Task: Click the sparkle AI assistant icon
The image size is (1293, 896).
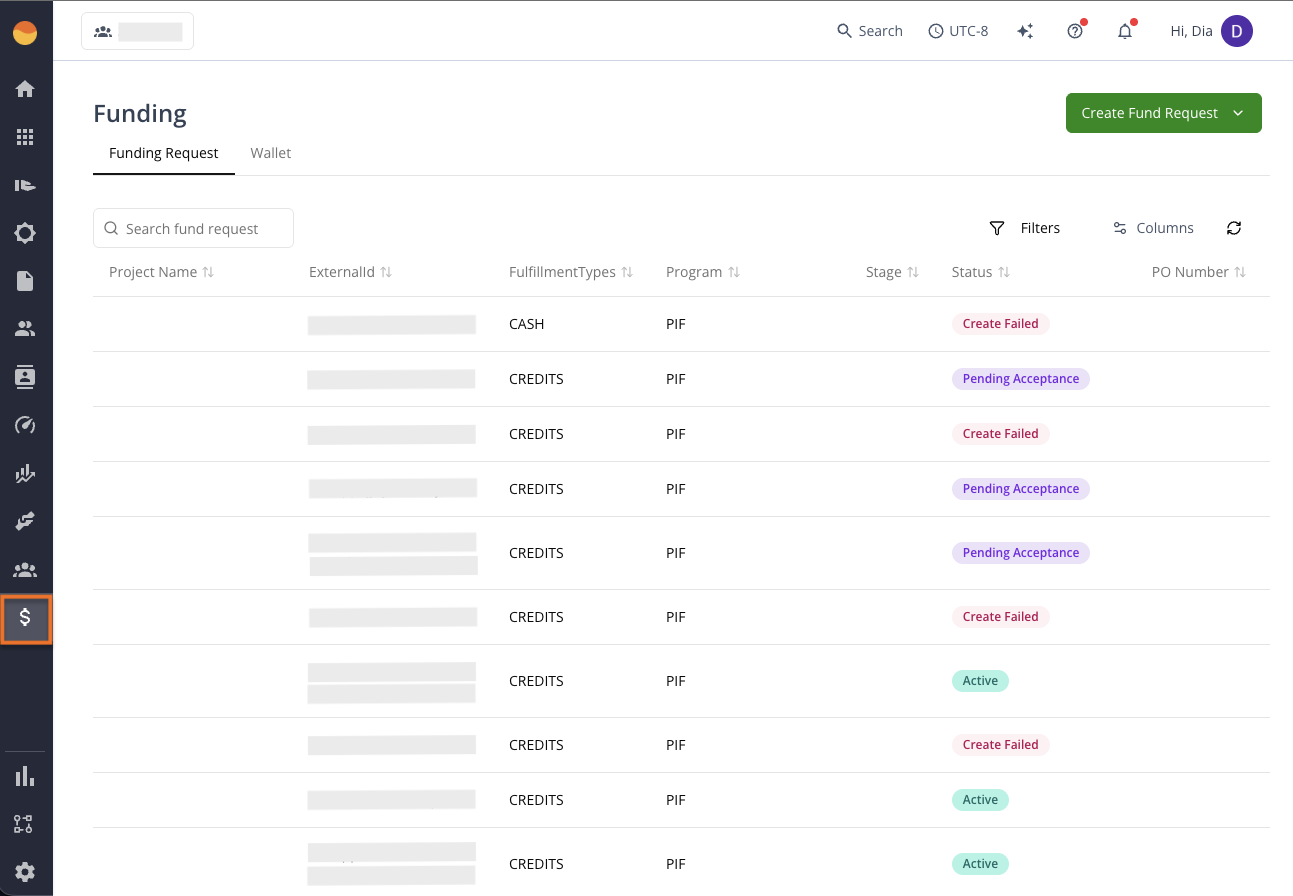Action: (x=1025, y=31)
